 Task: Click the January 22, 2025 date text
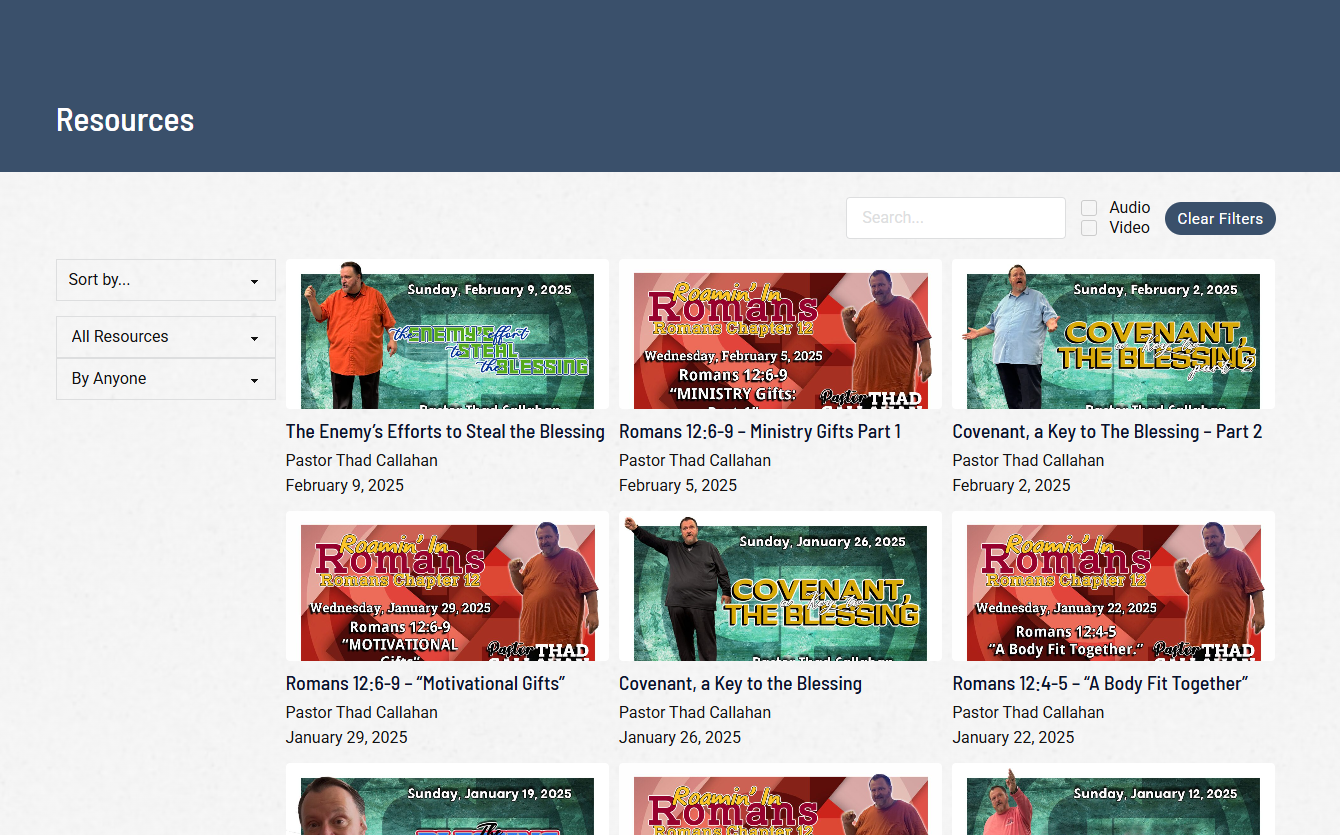click(1013, 738)
